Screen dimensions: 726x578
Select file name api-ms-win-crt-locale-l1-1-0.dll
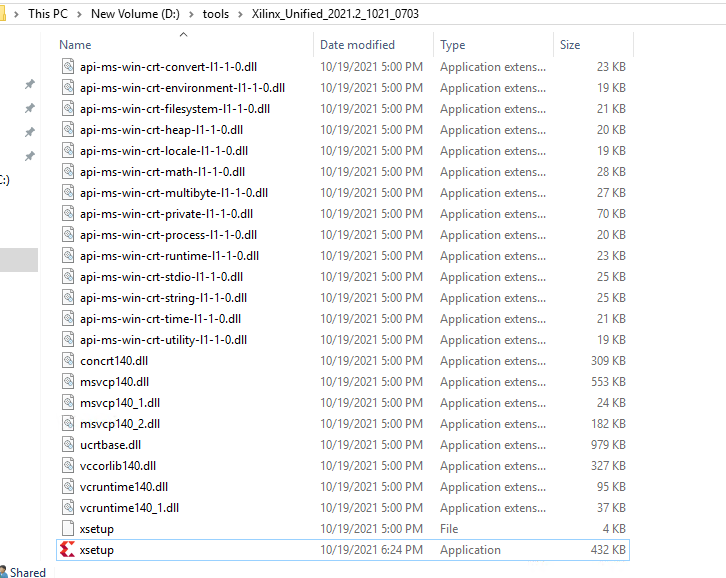coord(164,151)
